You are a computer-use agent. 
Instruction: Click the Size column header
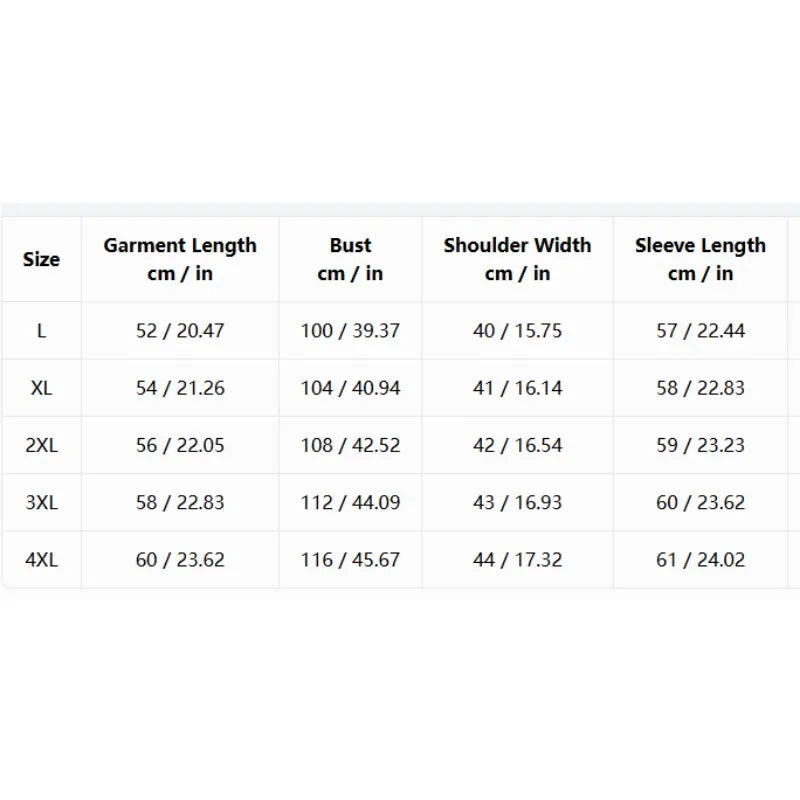tap(41, 259)
